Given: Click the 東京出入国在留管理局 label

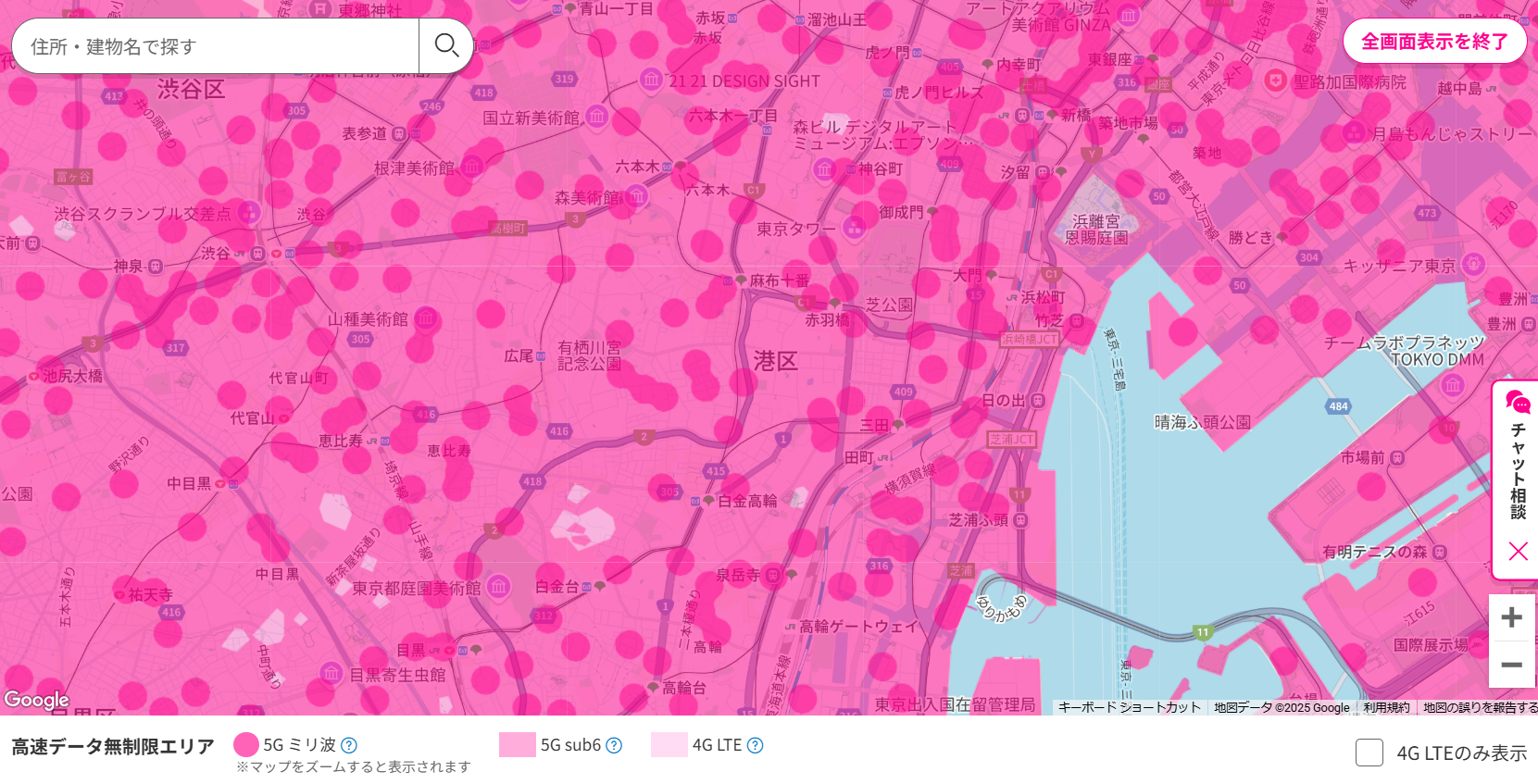Looking at the screenshot, I should (955, 704).
